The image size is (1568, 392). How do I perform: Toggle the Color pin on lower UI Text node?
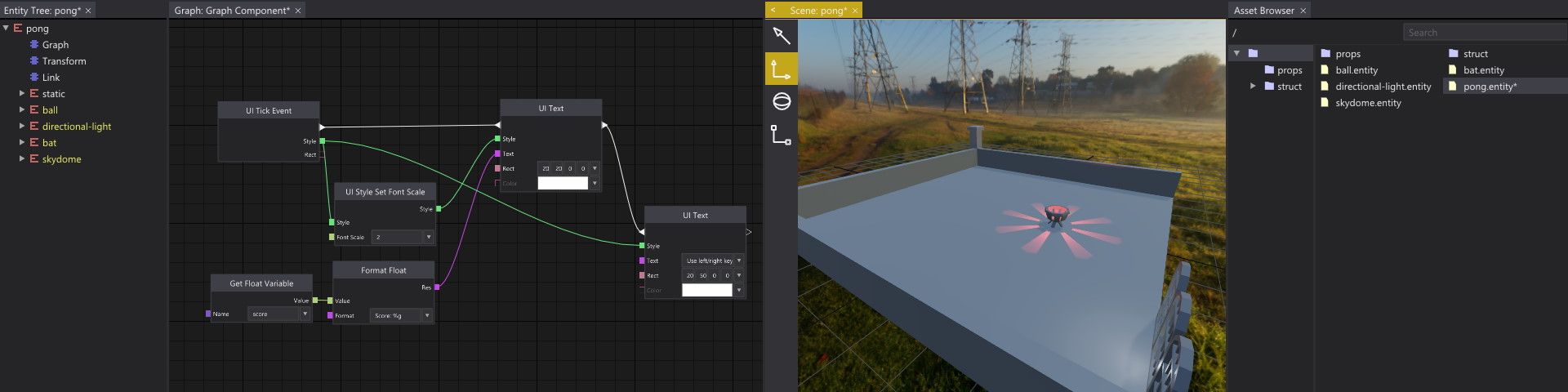[642, 290]
